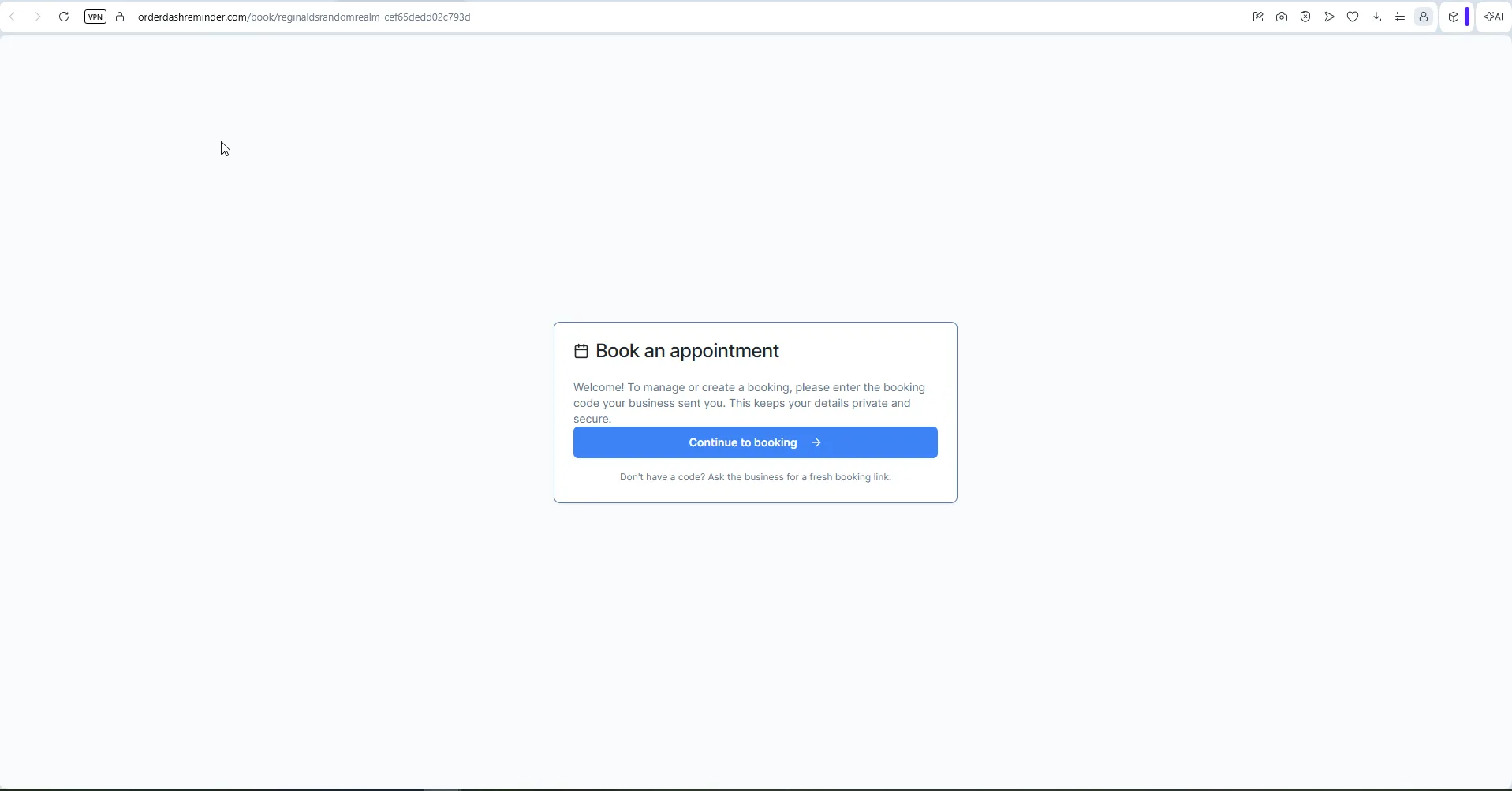Focus the orderdashreminder.com address bar URL

click(x=304, y=17)
